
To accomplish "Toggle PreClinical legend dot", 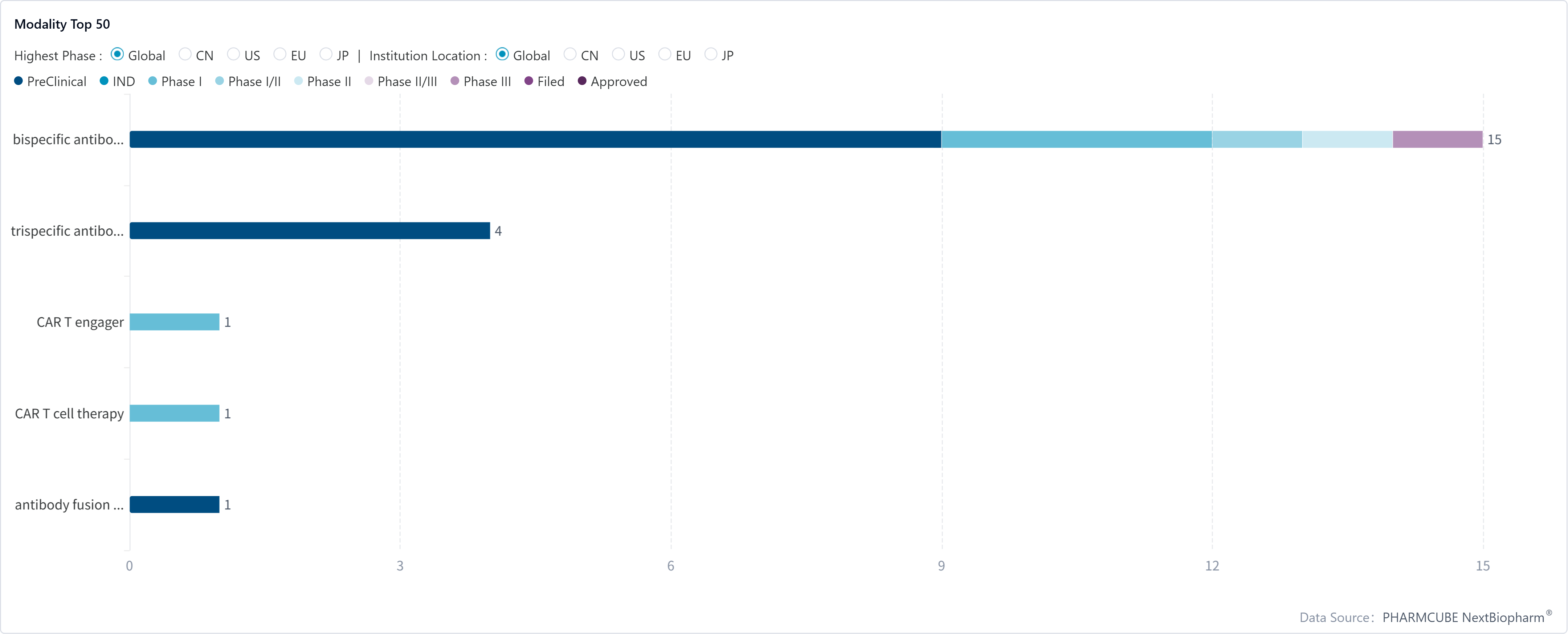I will pos(18,81).
